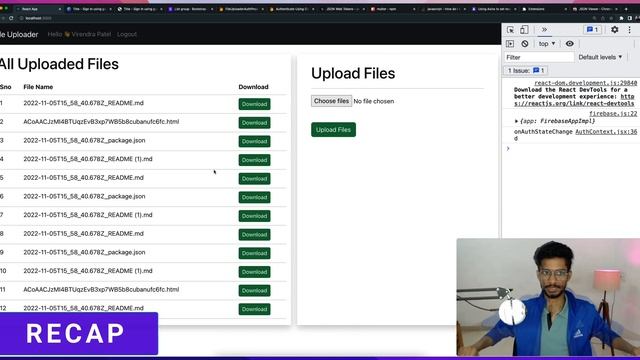Select file name text in row 1

84,103
